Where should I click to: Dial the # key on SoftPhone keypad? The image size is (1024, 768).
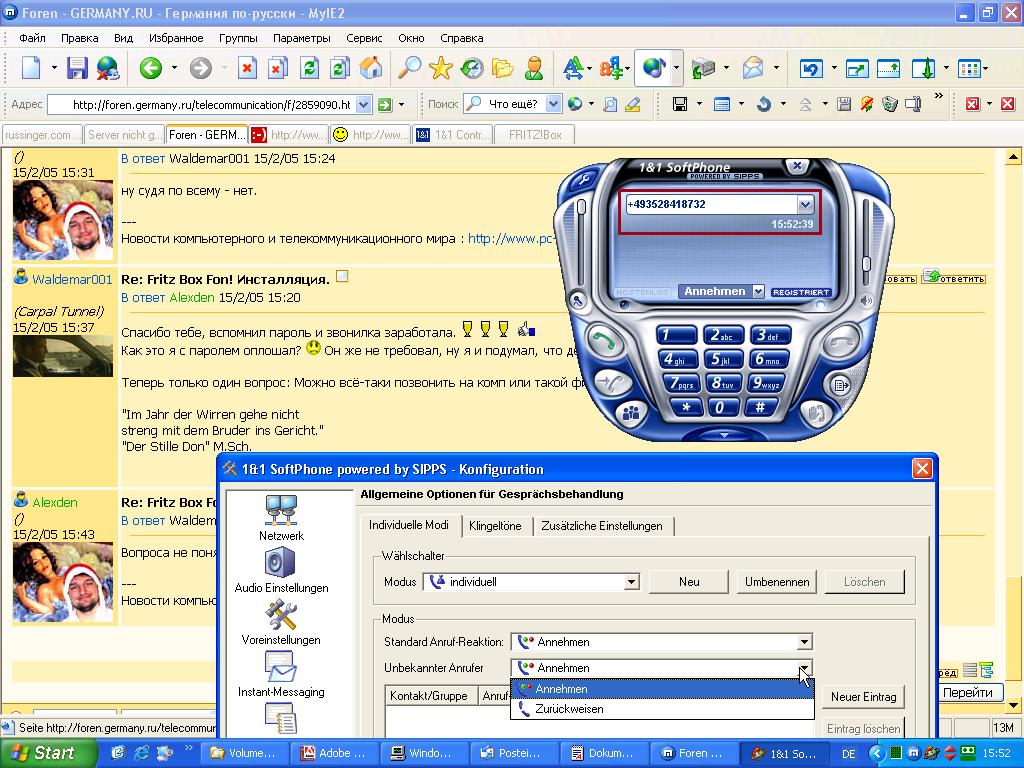(760, 408)
